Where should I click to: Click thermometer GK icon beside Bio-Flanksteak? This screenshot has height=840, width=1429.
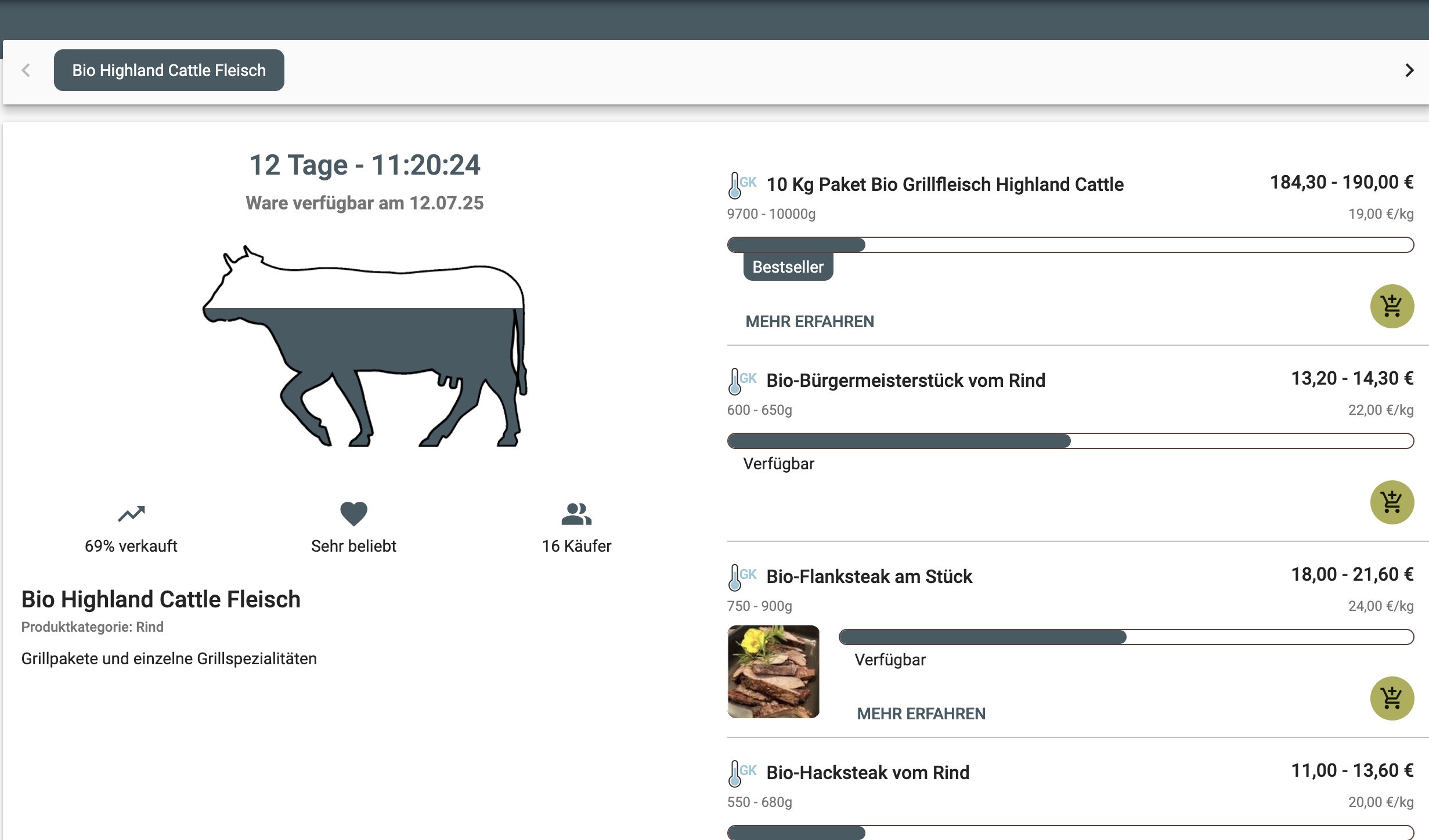(742, 577)
